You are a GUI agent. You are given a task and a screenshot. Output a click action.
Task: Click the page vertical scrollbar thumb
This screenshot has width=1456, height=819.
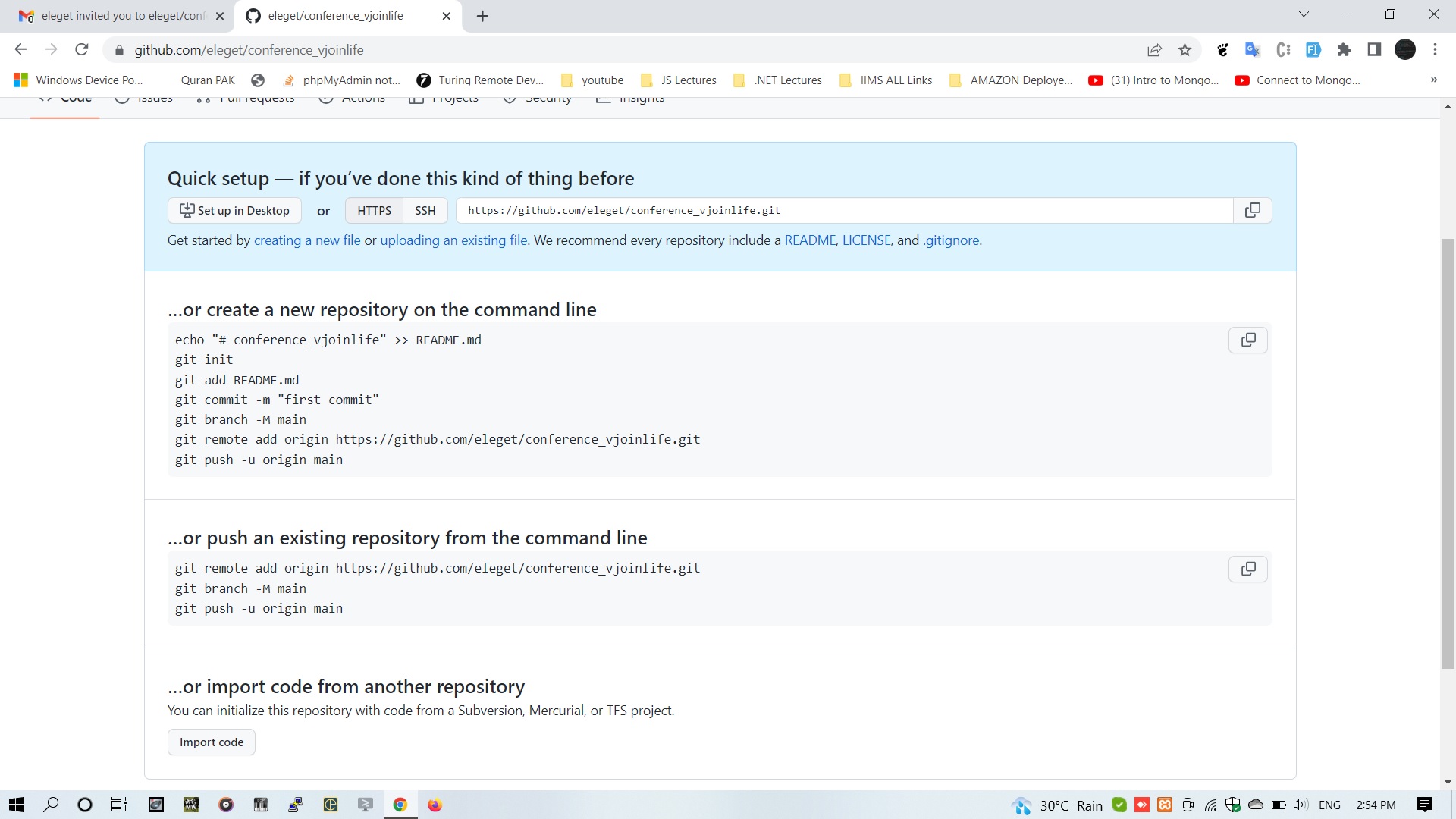tap(1448, 455)
